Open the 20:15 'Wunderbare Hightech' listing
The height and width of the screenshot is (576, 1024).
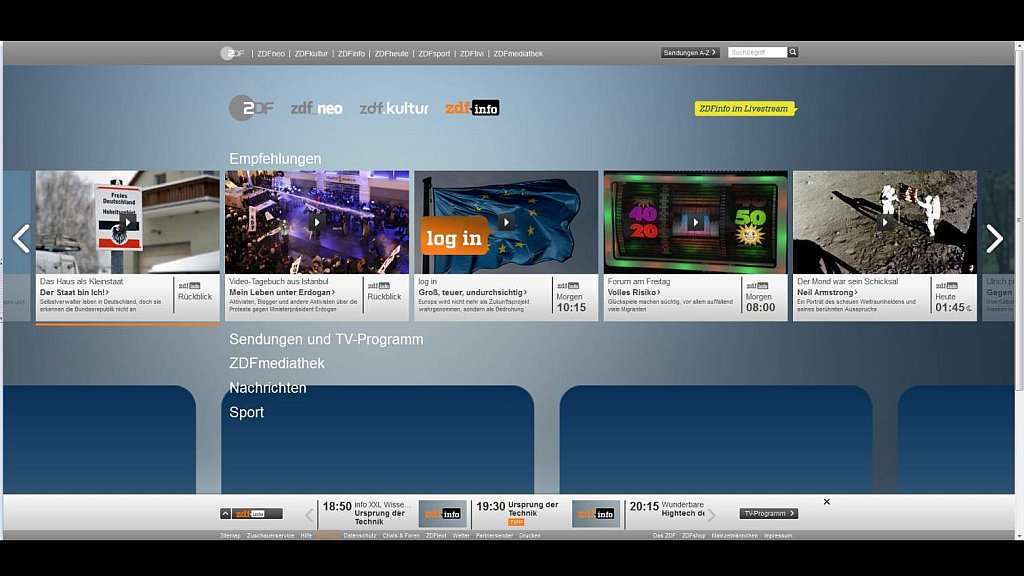click(x=667, y=509)
